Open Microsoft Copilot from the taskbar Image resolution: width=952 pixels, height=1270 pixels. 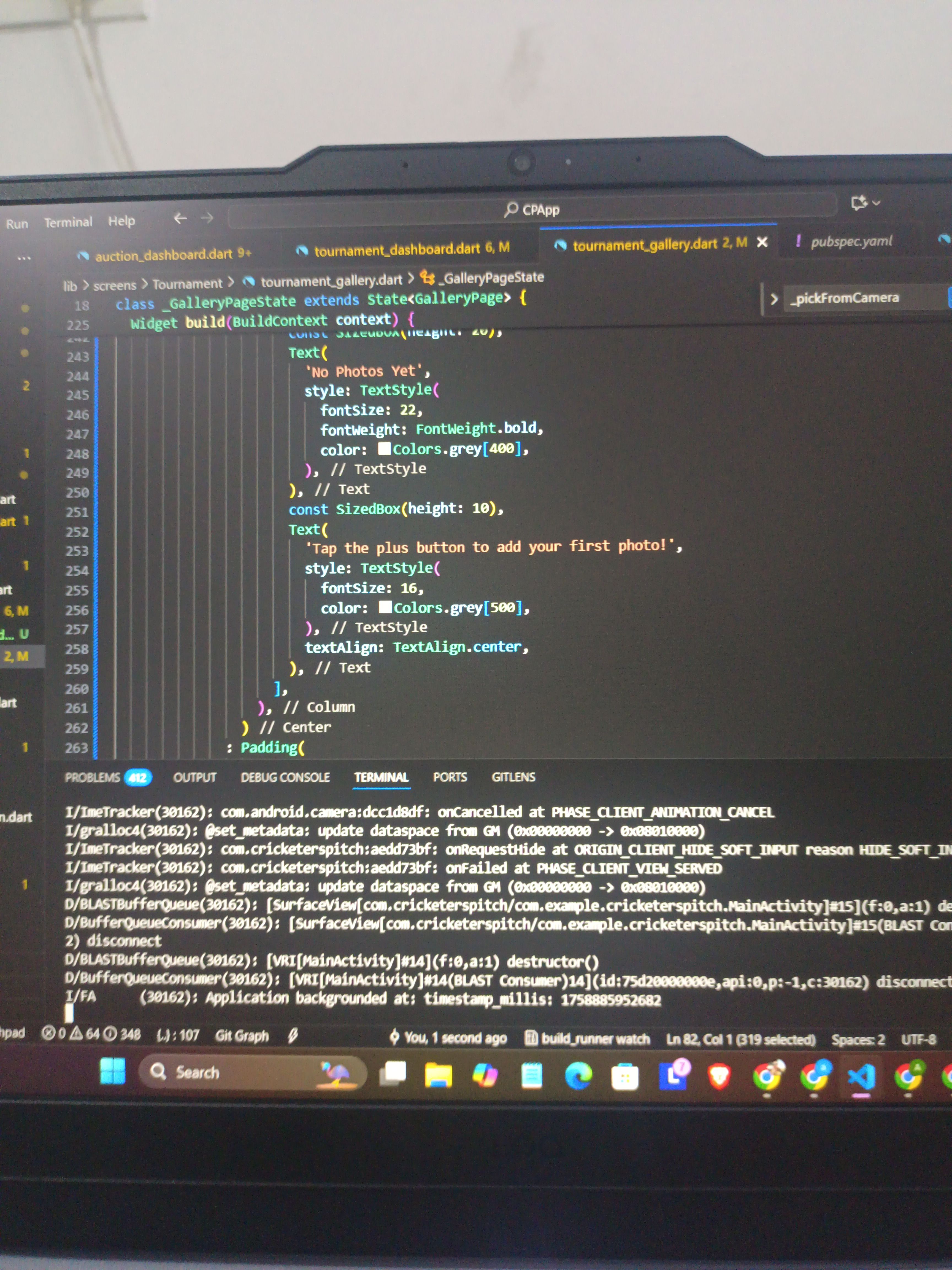(x=485, y=1075)
